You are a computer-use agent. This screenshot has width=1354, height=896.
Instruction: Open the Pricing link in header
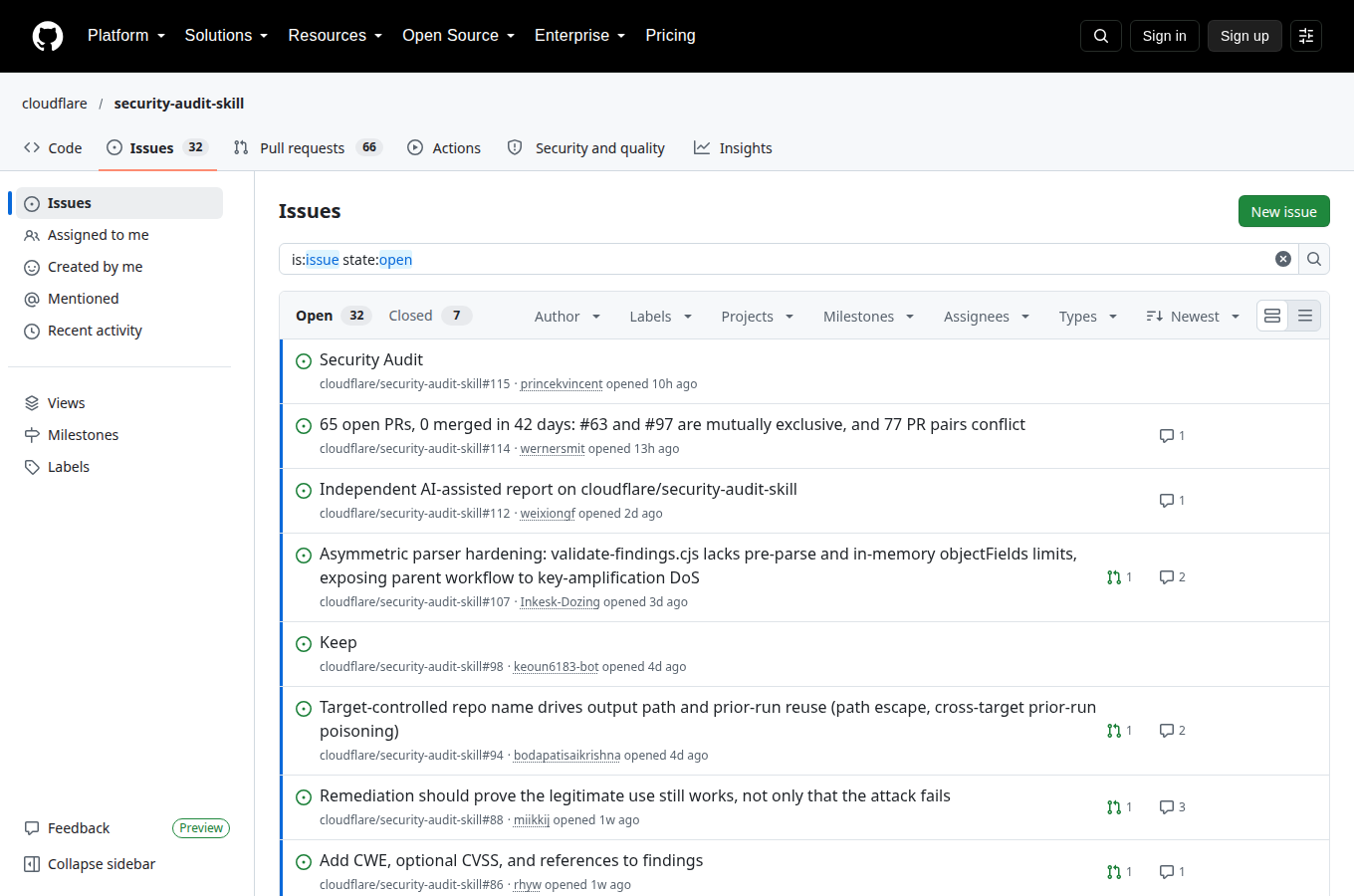click(670, 36)
